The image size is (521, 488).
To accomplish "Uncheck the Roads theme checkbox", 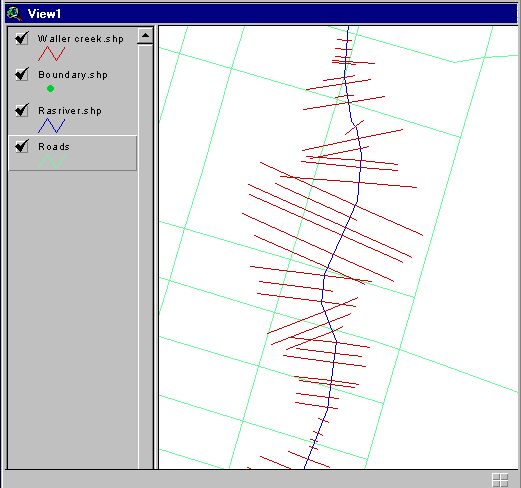I will click(22, 146).
